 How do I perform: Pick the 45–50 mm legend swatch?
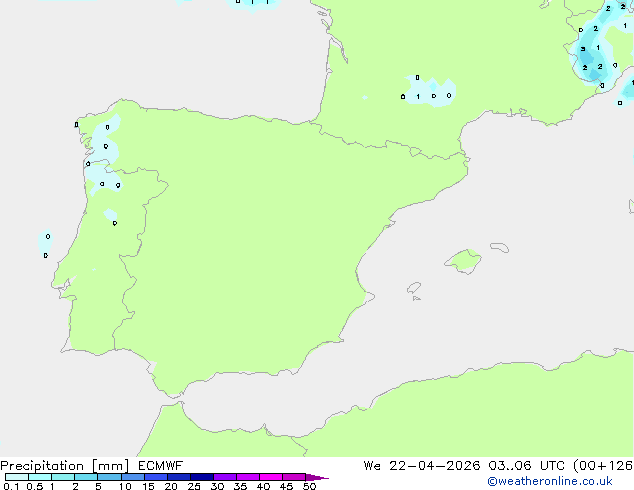coord(294,477)
